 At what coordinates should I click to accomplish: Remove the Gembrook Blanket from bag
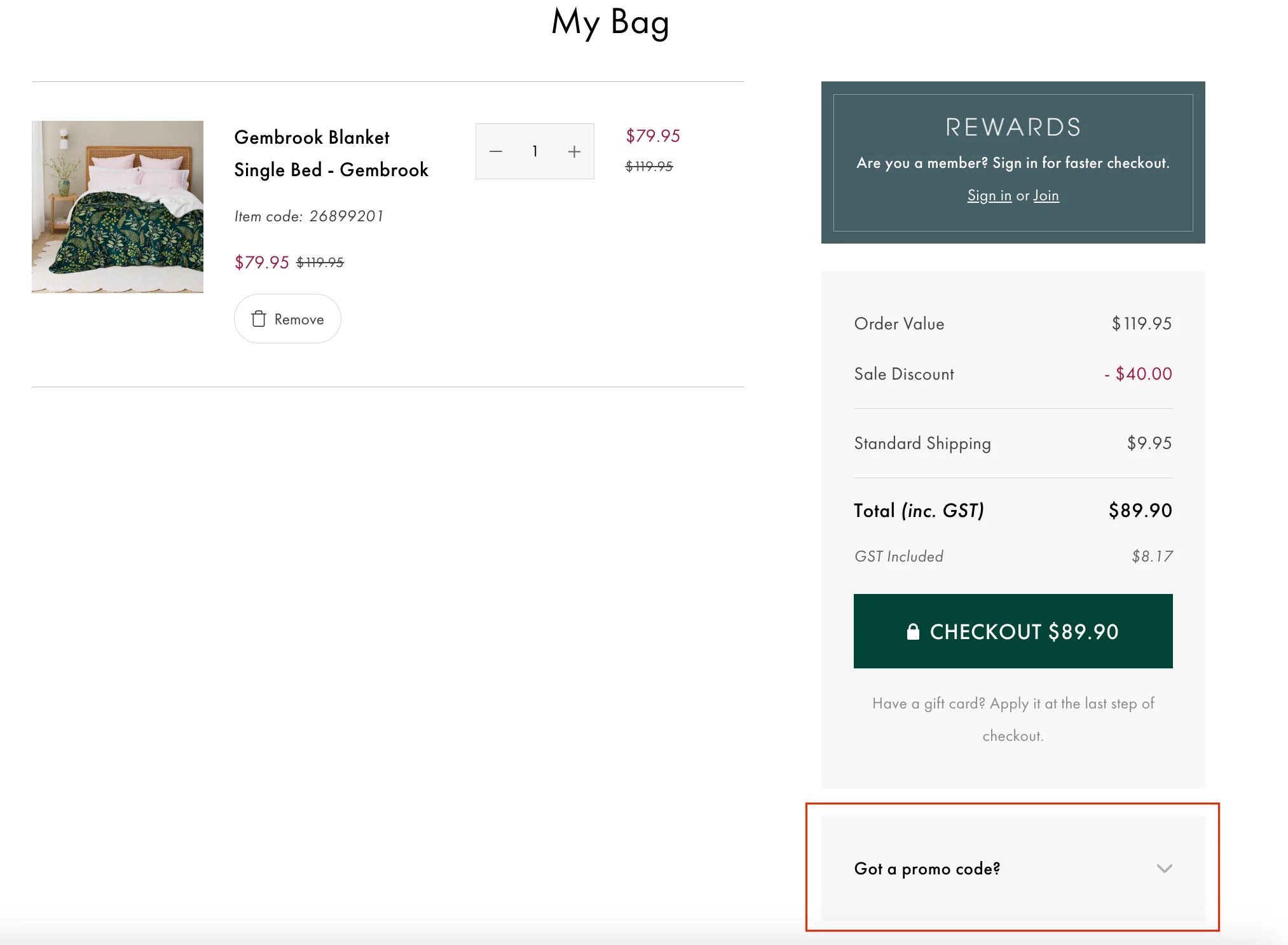tap(287, 319)
